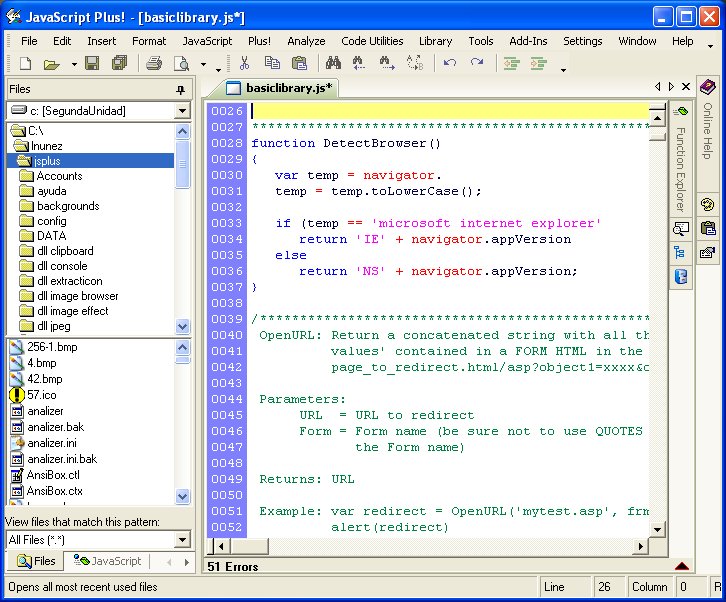Pin the Files panel with the pushpin
Screen dimensions: 726x602
181,89
